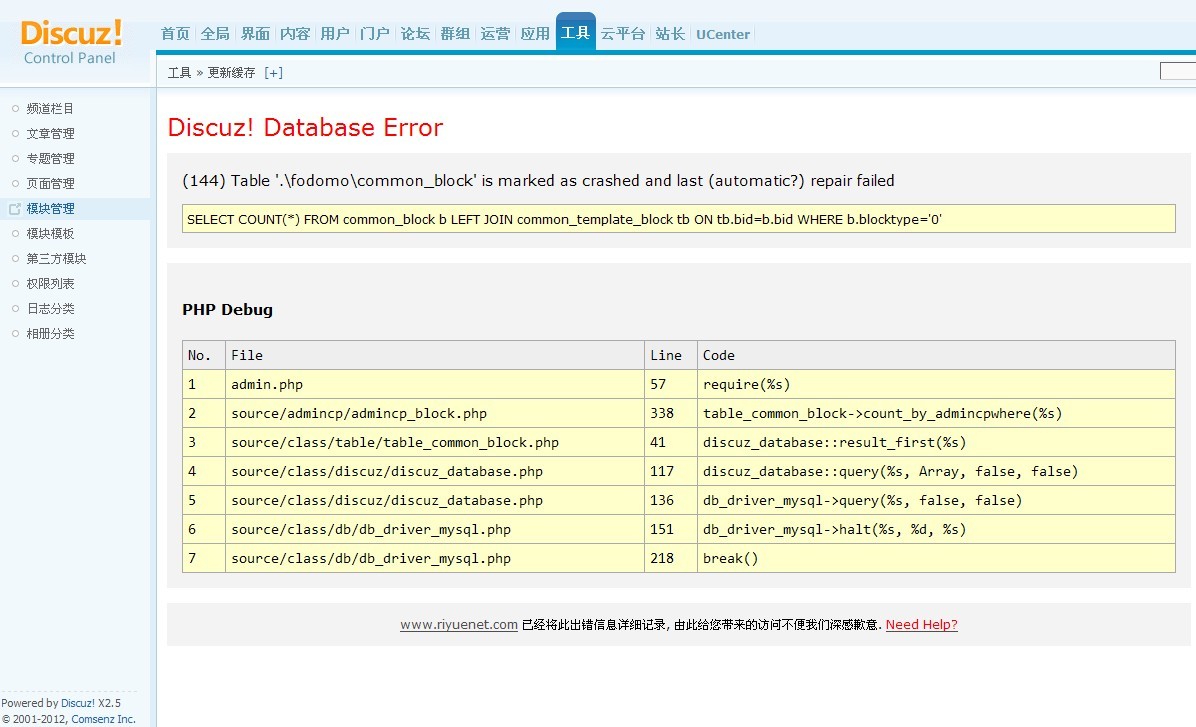Viewport: 1196px width, 727px height.
Task: Click the table_common_block.php file cell
Action: [x=435, y=442]
